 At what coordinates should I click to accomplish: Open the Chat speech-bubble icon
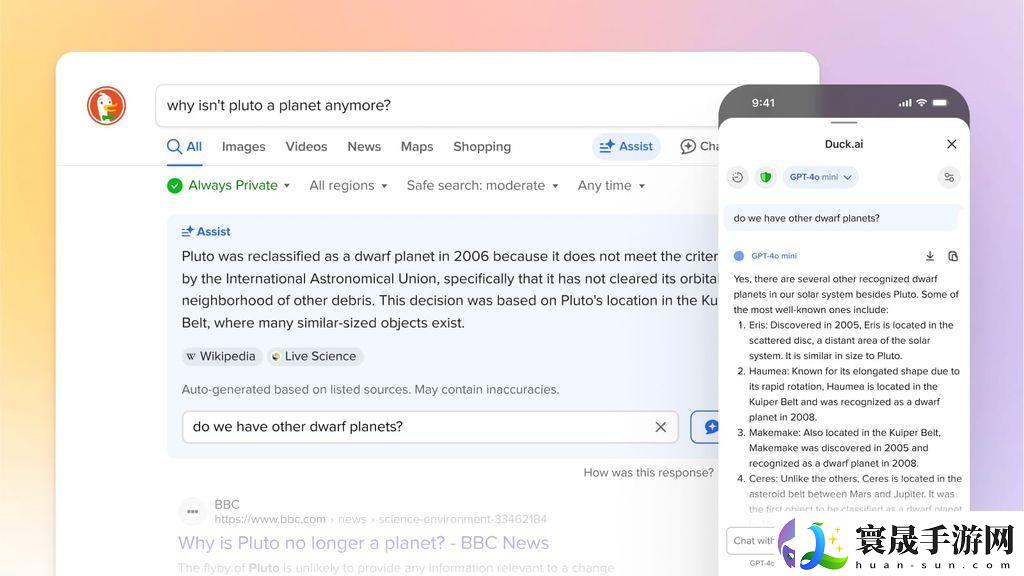point(690,146)
